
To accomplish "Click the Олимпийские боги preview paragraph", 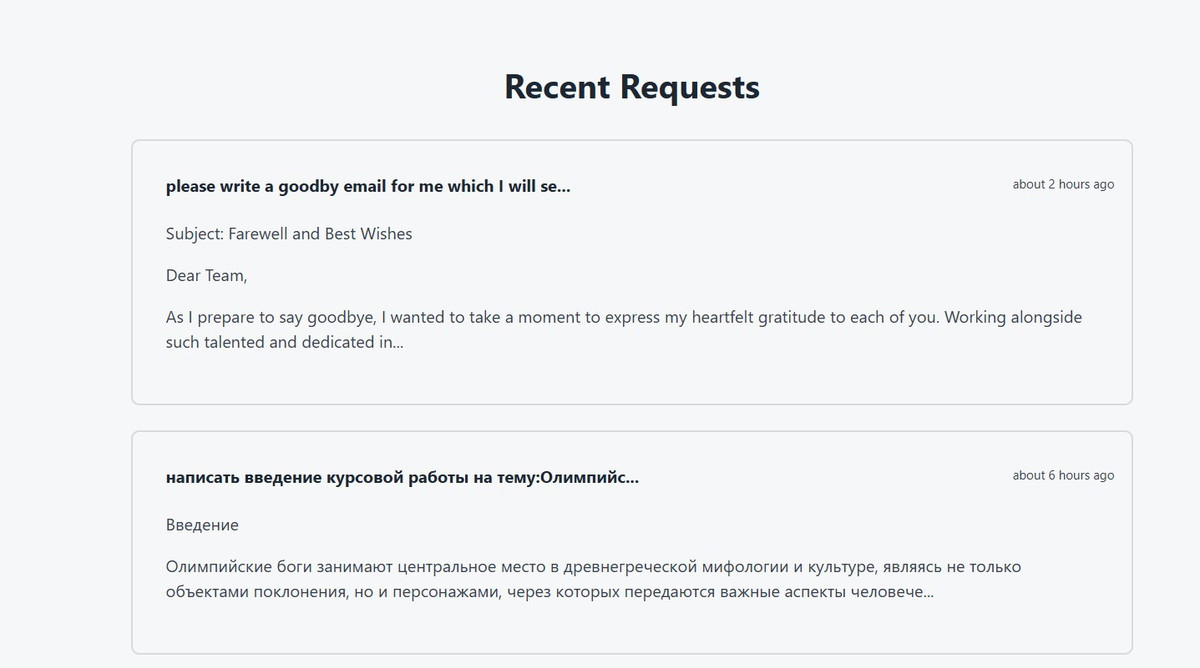I will [594, 580].
